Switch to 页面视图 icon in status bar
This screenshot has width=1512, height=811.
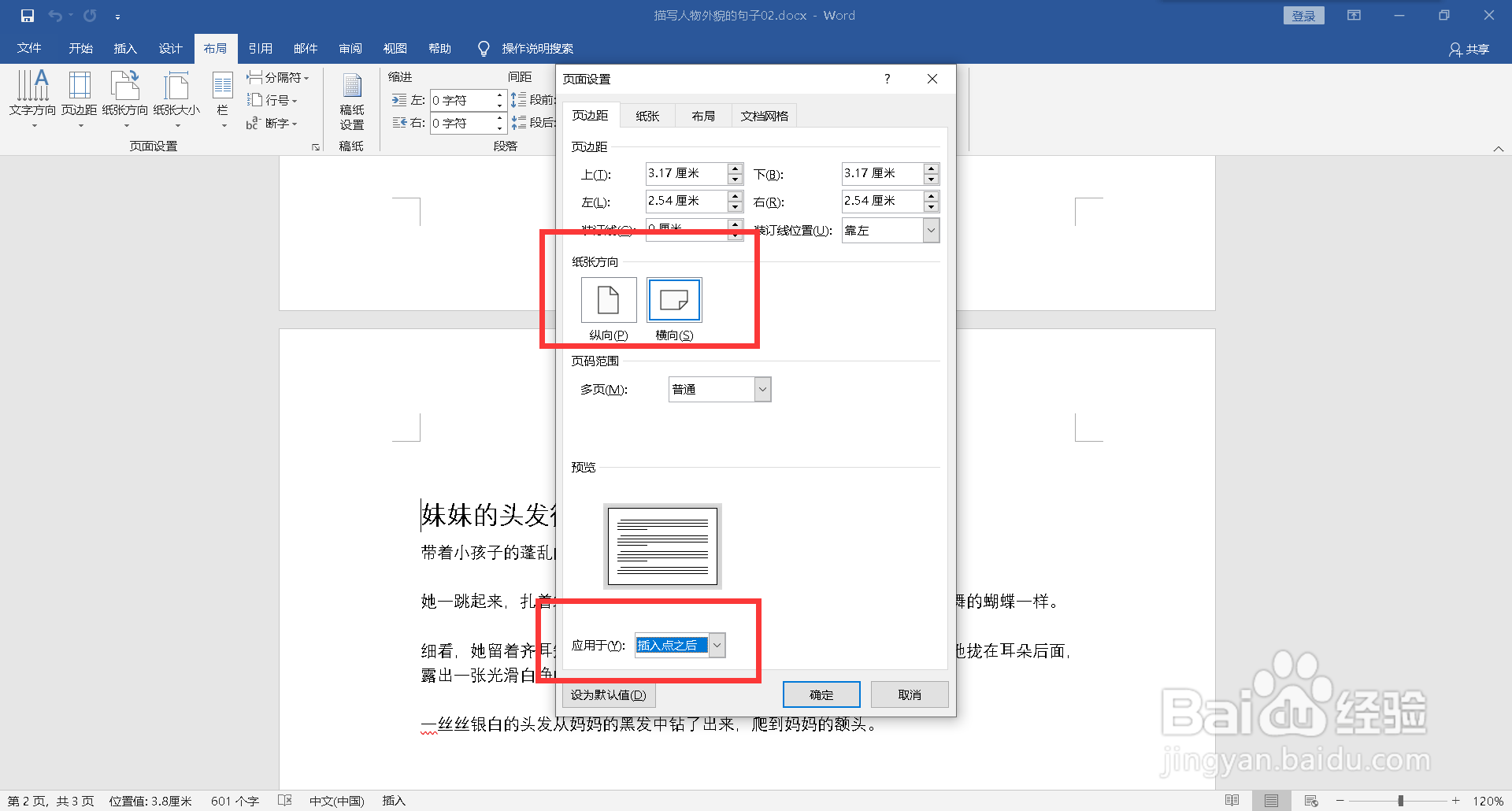(1270, 800)
